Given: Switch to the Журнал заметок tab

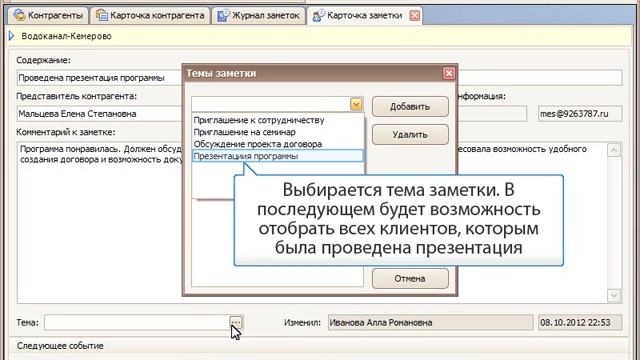Looking at the screenshot, I should pos(258,16).
